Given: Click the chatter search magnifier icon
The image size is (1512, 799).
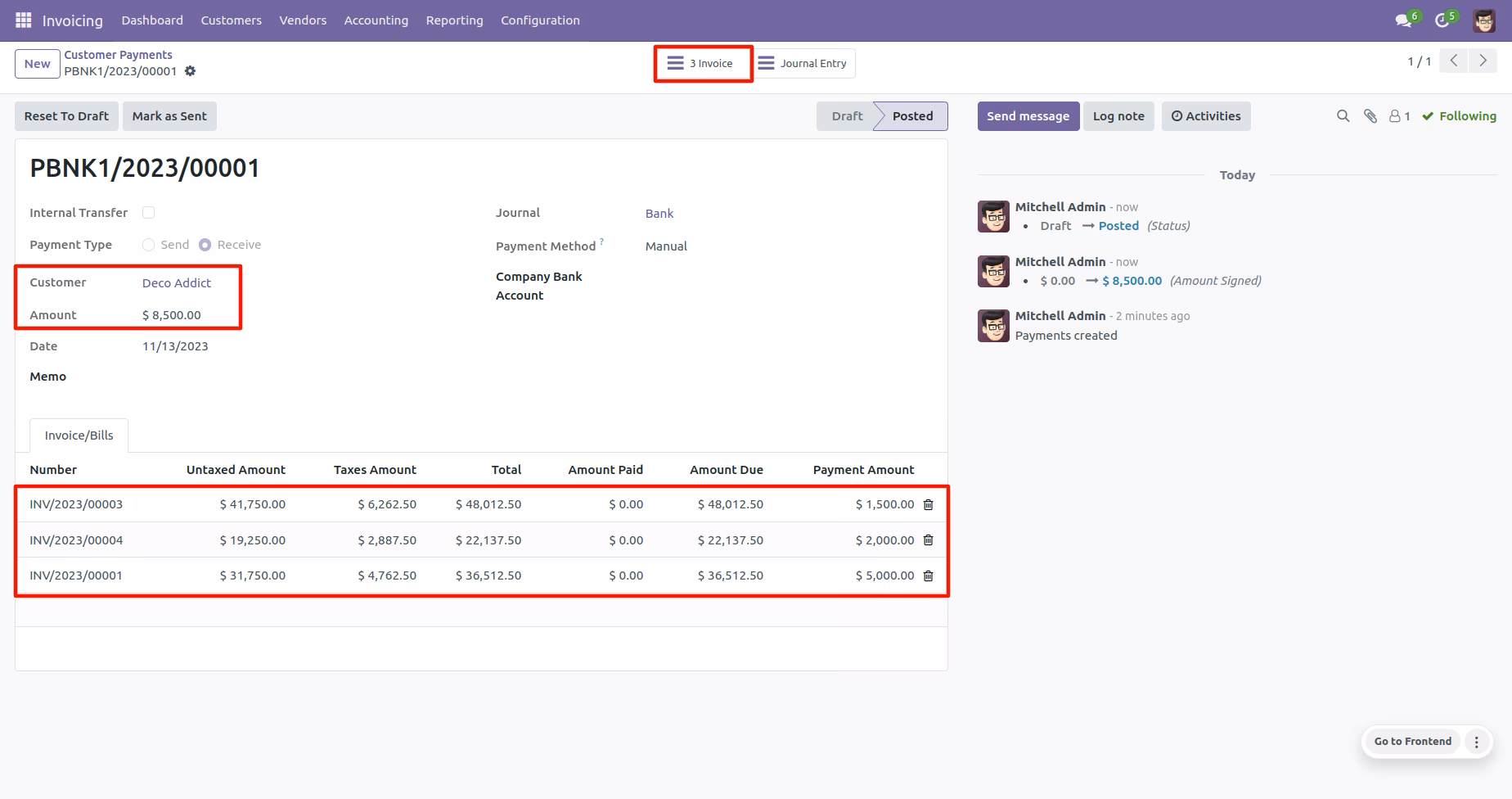Looking at the screenshot, I should pos(1343,116).
